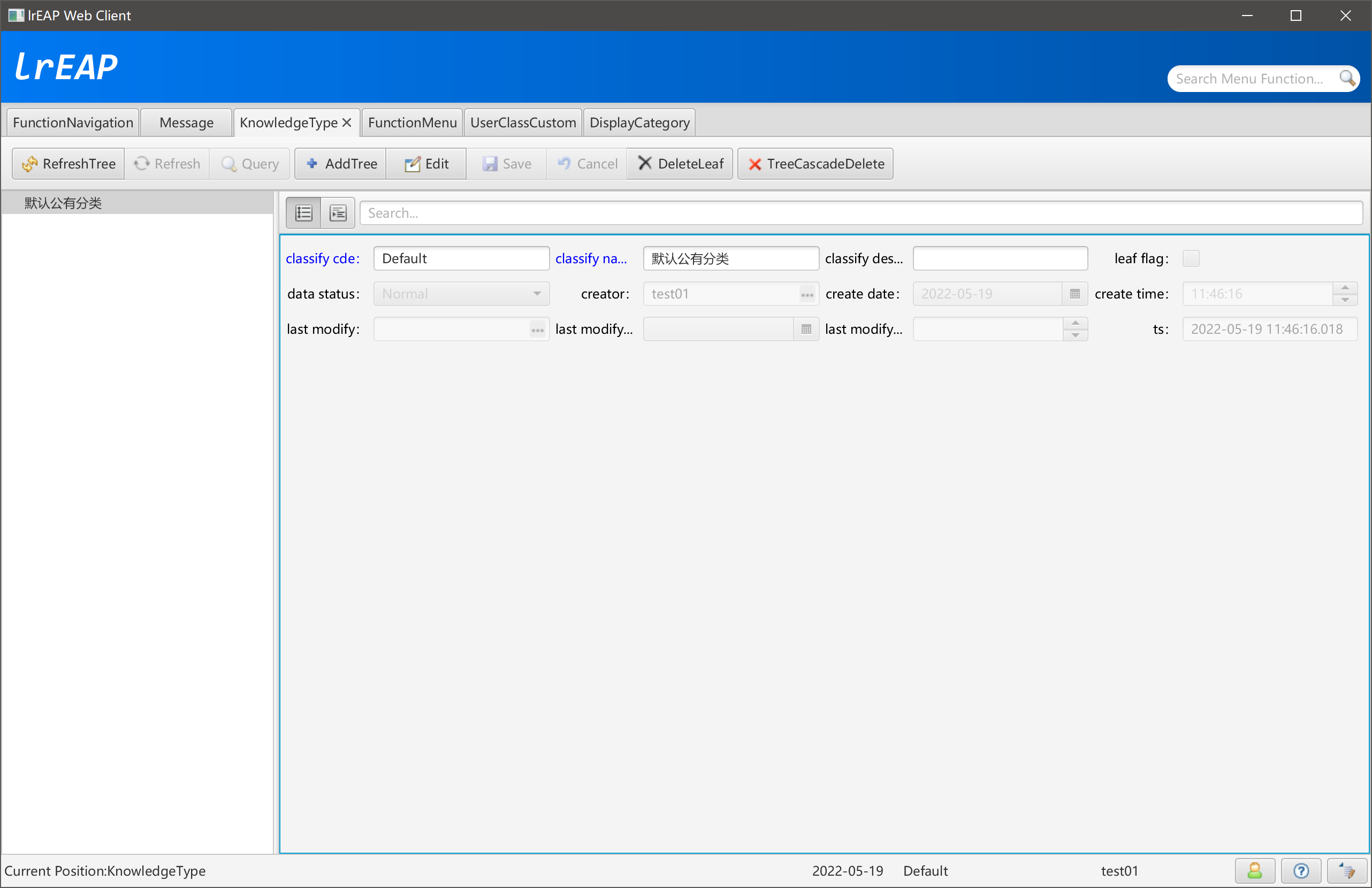Click the ts timestamp field
1372x888 pixels.
click(x=1270, y=330)
